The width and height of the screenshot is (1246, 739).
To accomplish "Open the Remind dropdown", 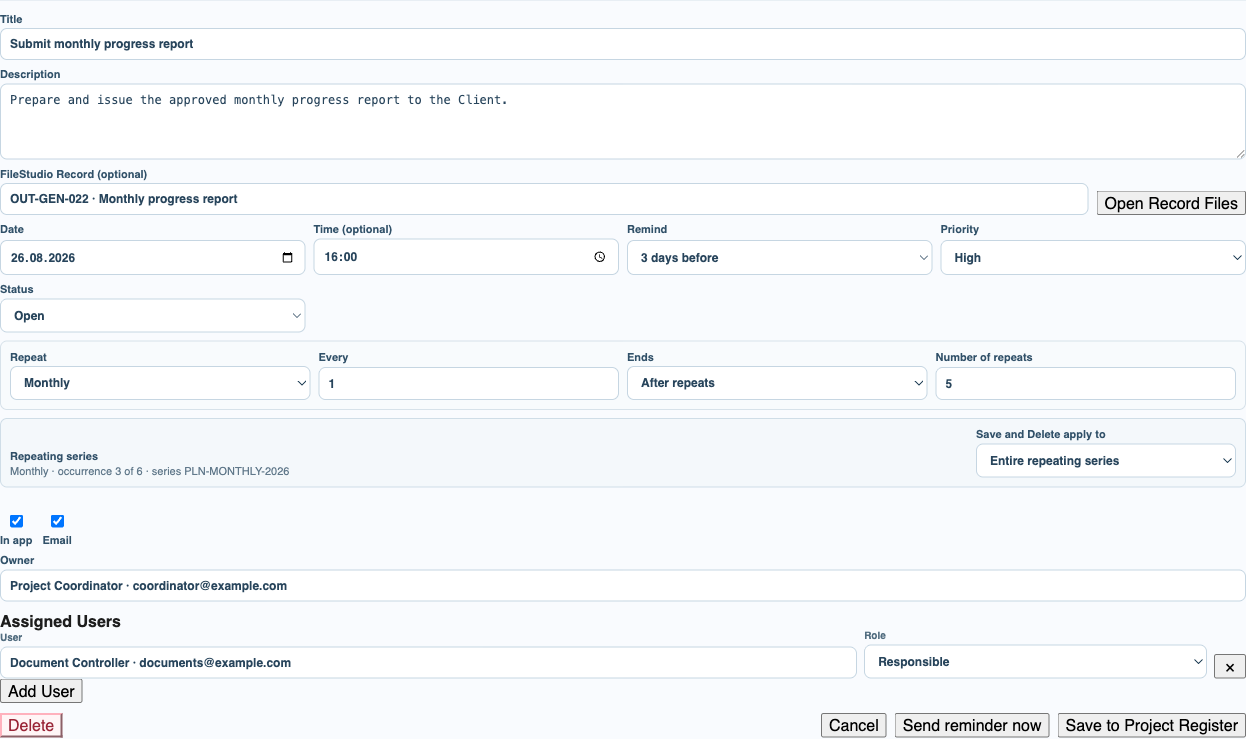I will point(780,258).
